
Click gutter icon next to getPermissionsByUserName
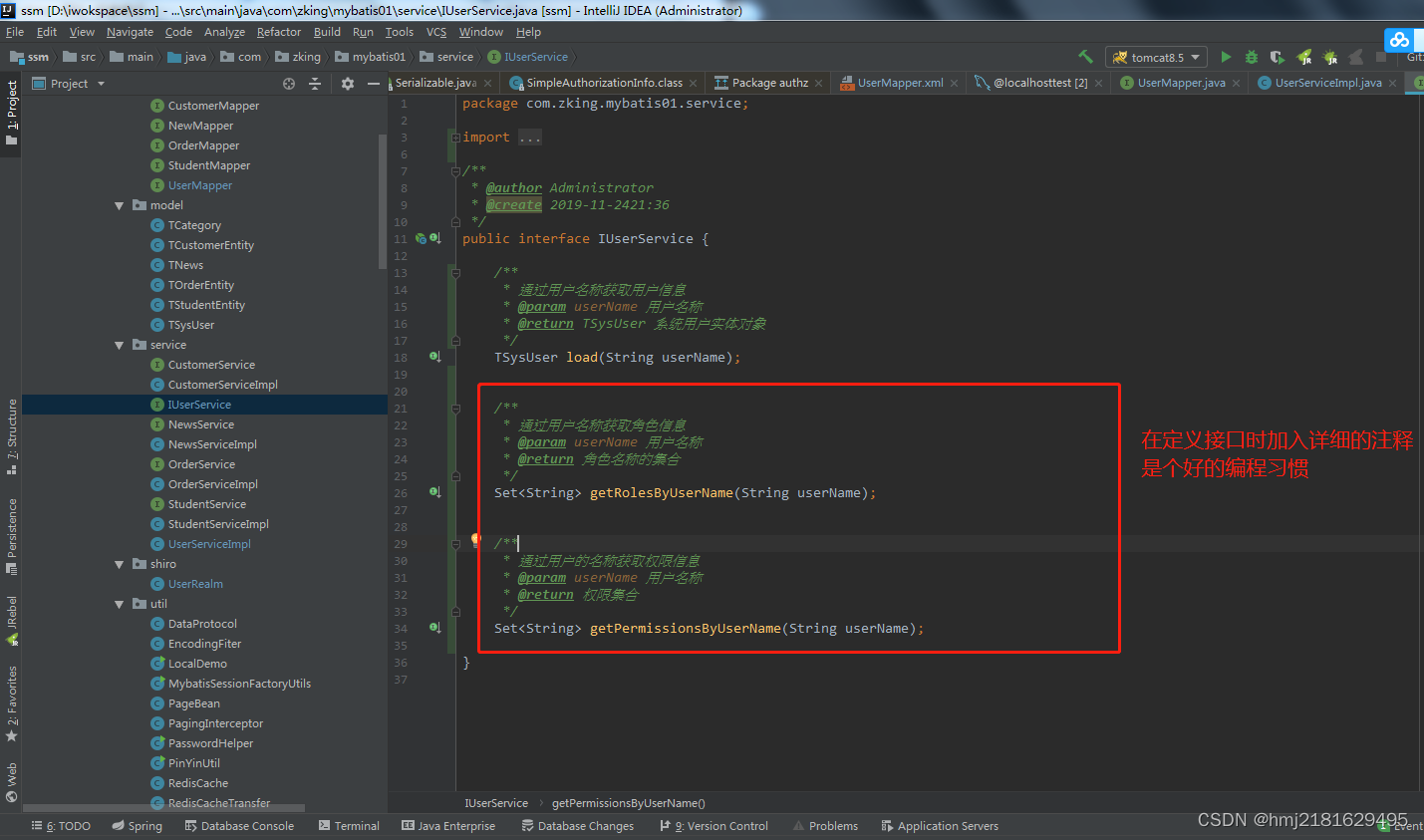tap(435, 628)
